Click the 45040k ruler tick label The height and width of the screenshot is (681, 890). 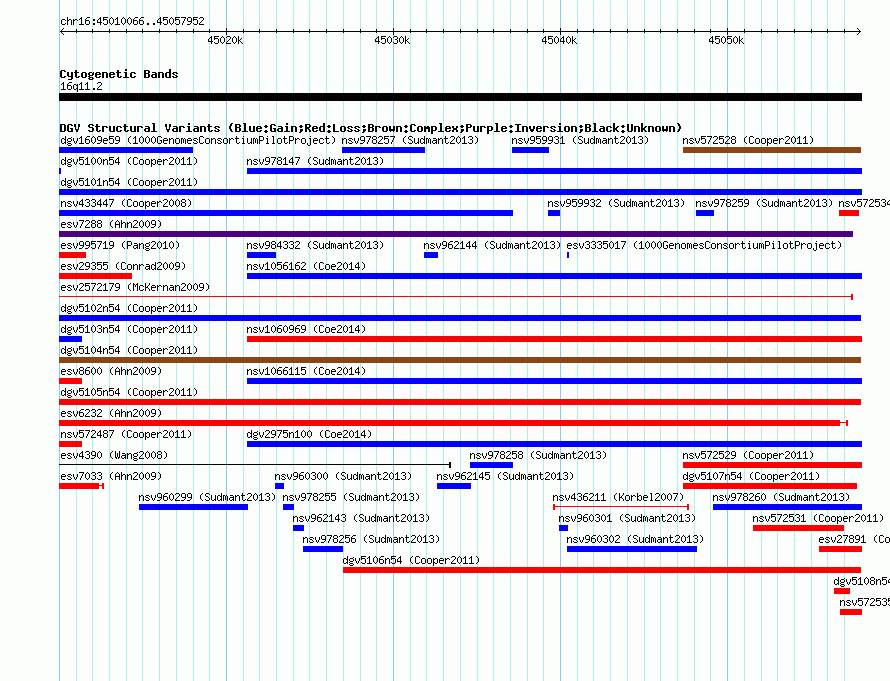[559, 40]
